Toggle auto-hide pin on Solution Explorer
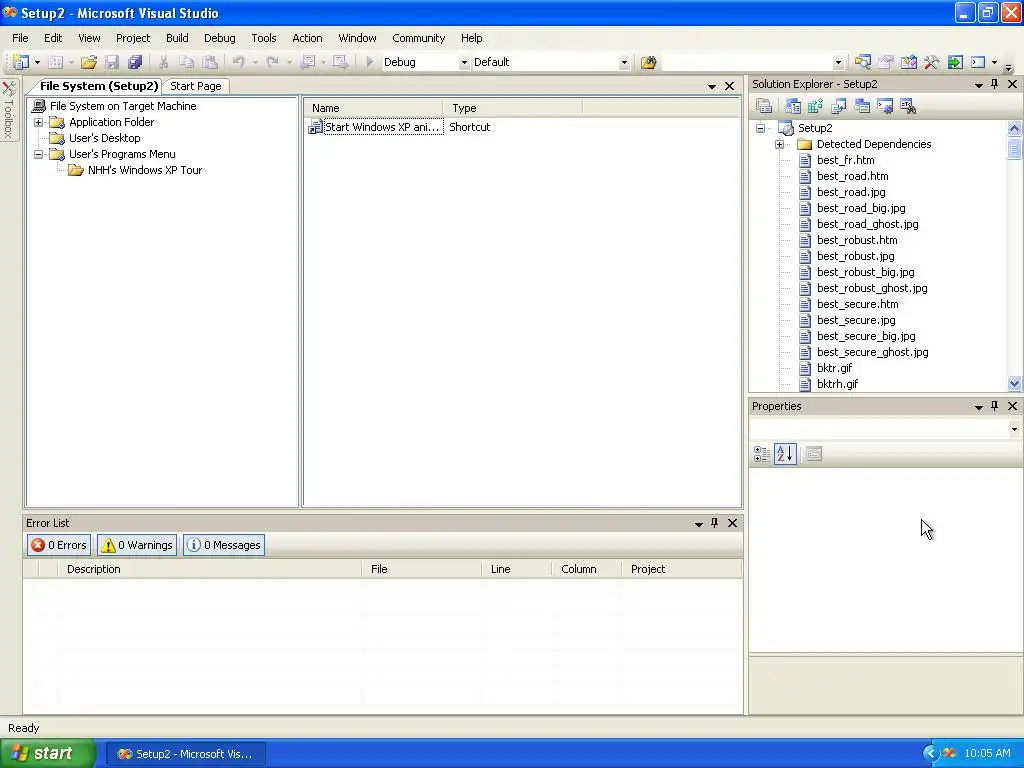This screenshot has height=768, width=1024. (995, 84)
